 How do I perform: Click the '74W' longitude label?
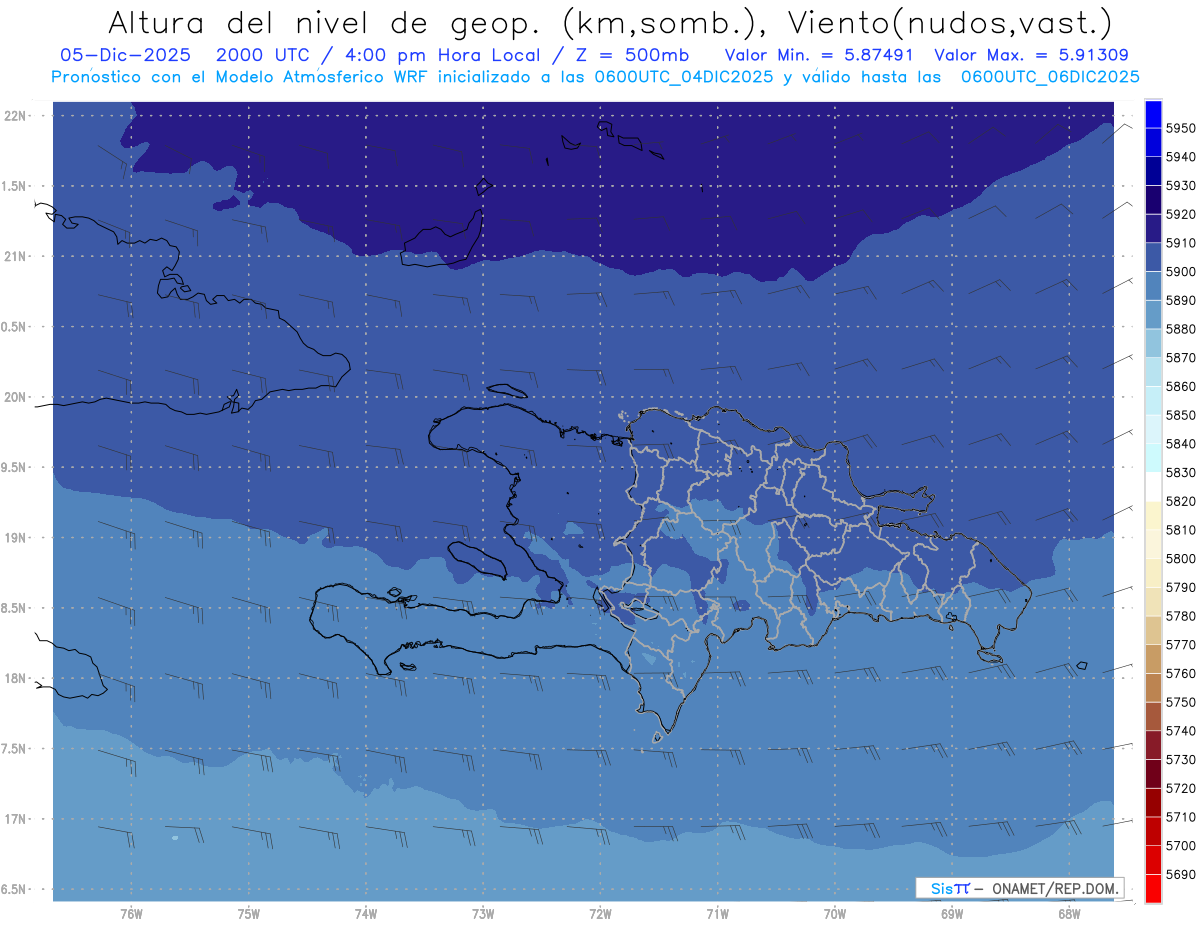[366, 913]
